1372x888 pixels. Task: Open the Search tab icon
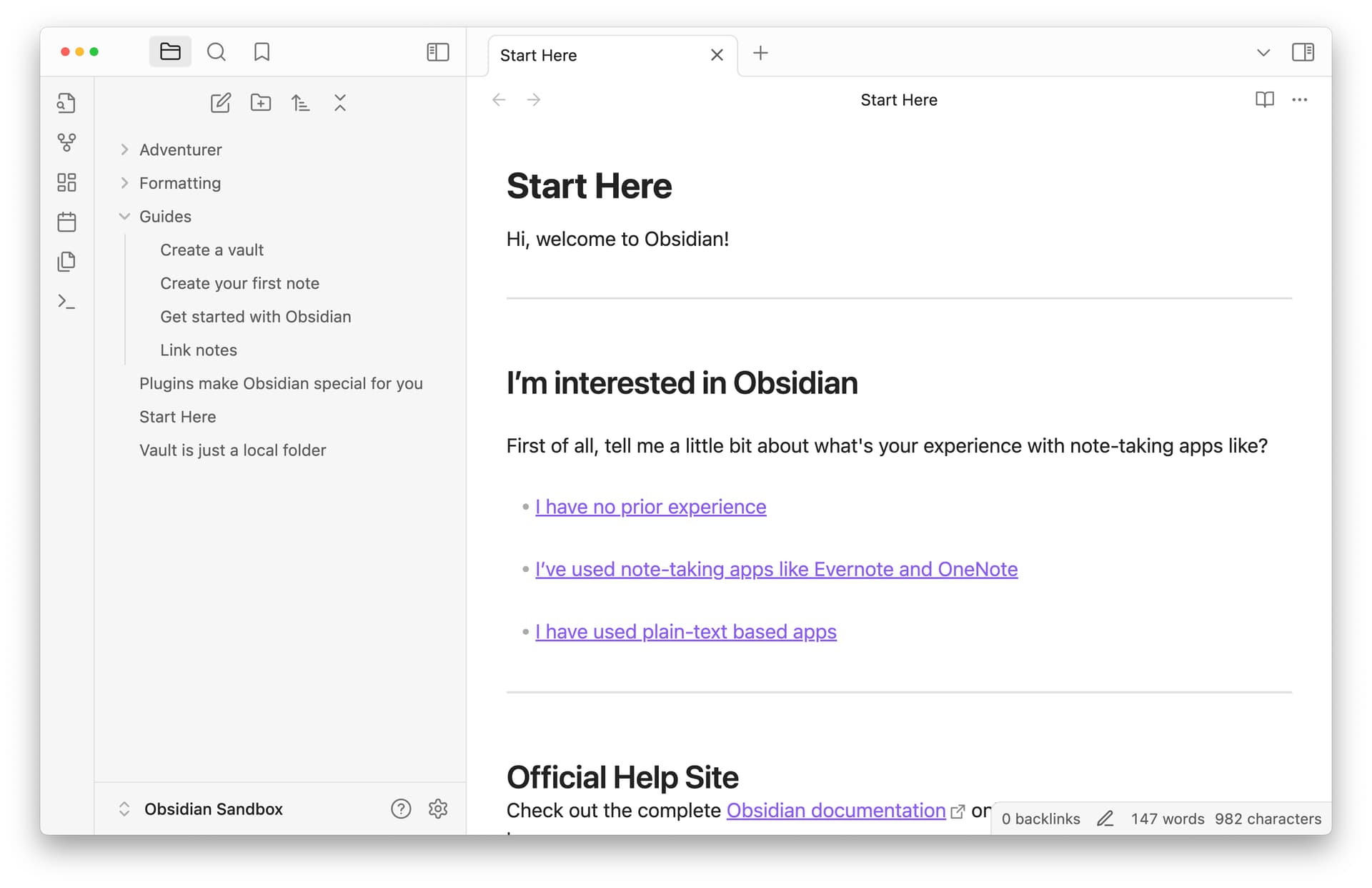(x=216, y=52)
